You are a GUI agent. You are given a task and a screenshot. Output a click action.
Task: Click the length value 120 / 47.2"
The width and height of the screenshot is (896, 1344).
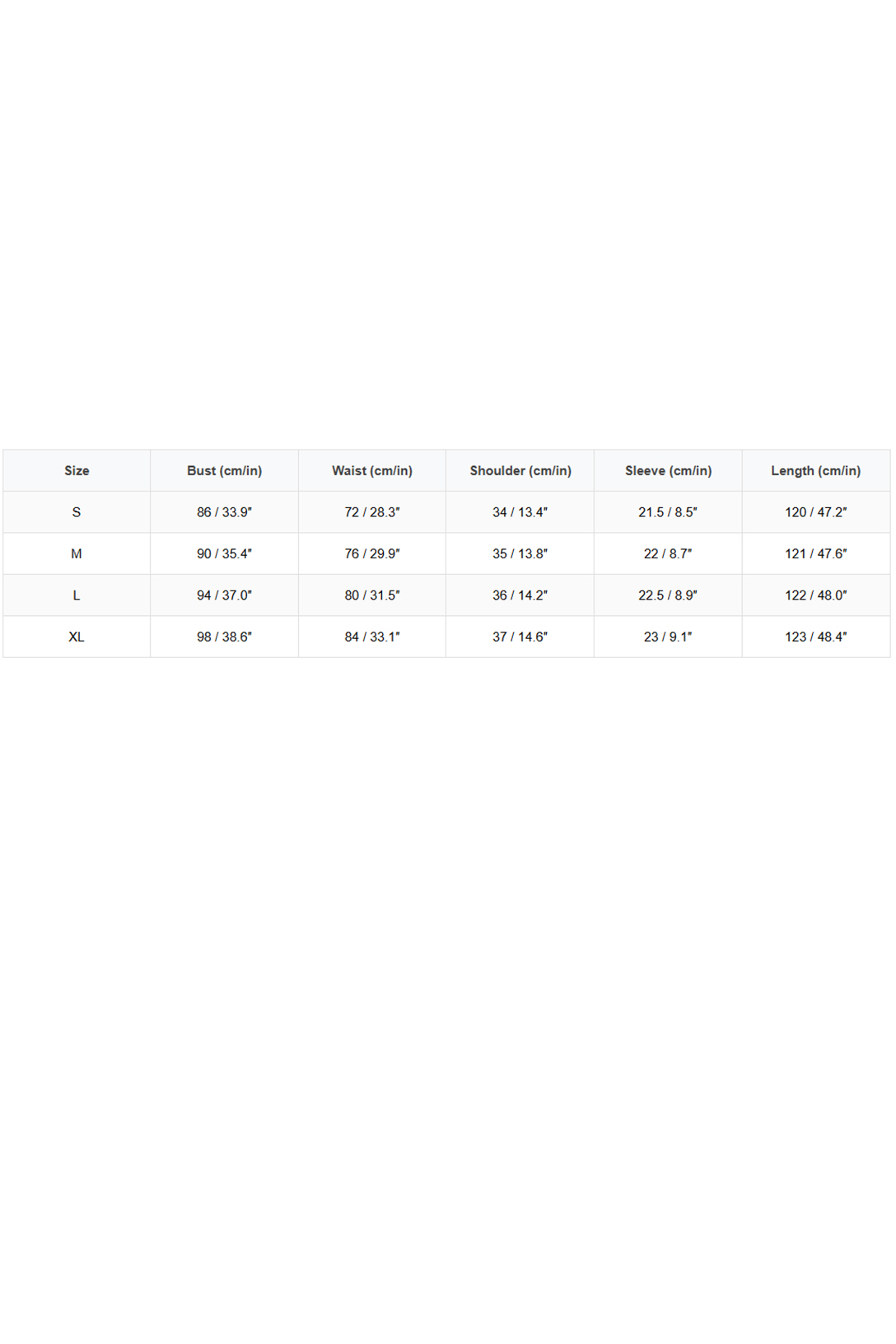tap(816, 512)
